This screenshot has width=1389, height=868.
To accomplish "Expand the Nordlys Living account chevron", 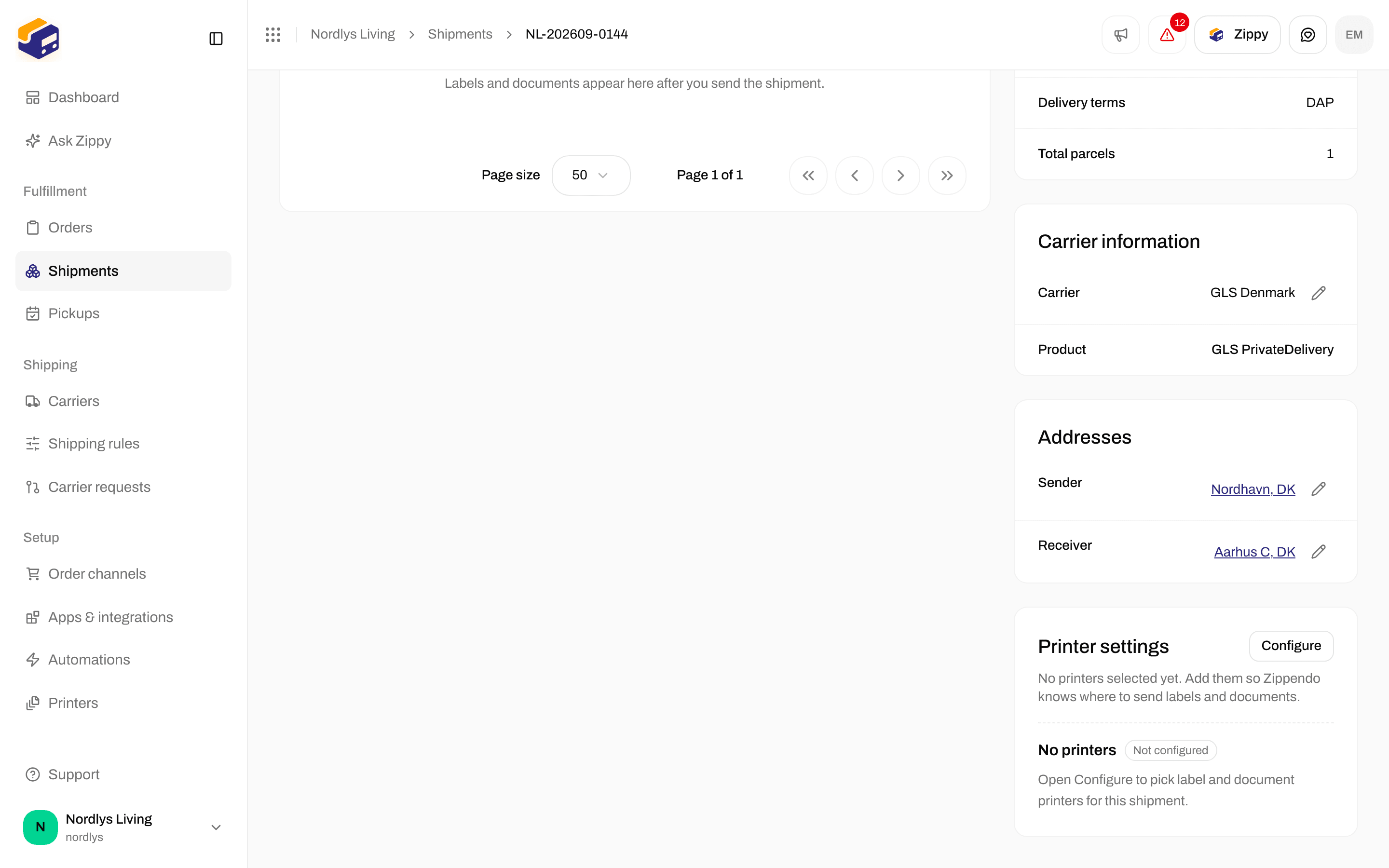I will 216,827.
